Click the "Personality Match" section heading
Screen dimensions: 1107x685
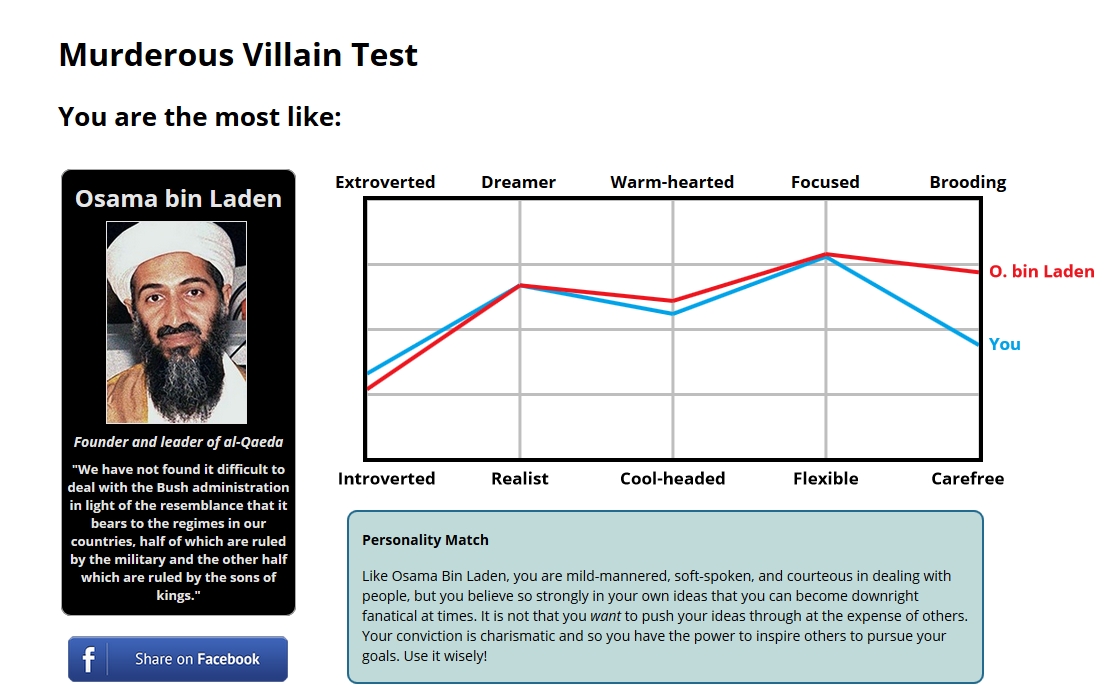(425, 540)
